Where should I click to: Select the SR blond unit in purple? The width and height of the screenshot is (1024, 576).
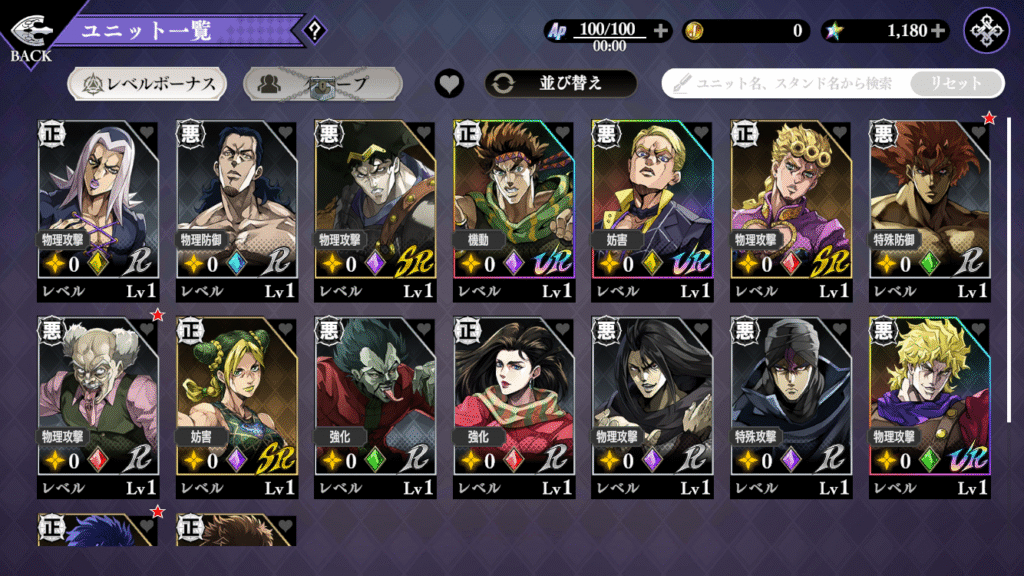pos(791,210)
